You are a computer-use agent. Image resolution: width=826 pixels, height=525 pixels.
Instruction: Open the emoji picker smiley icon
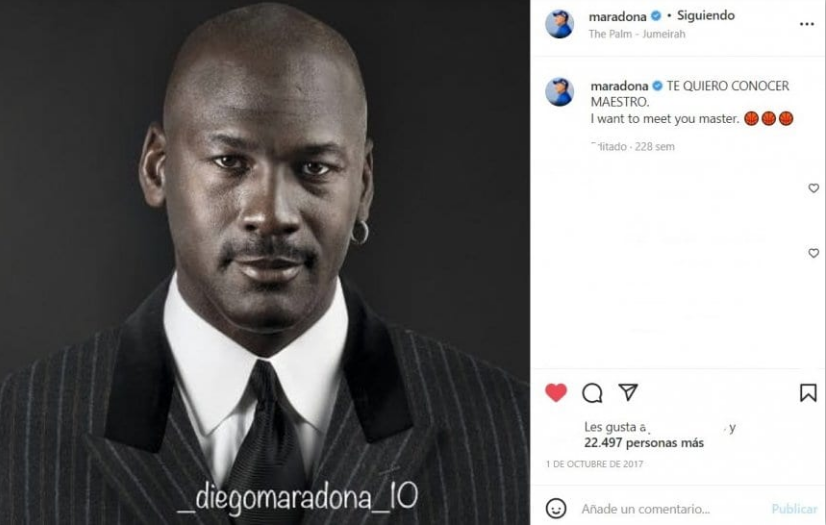coord(556,509)
